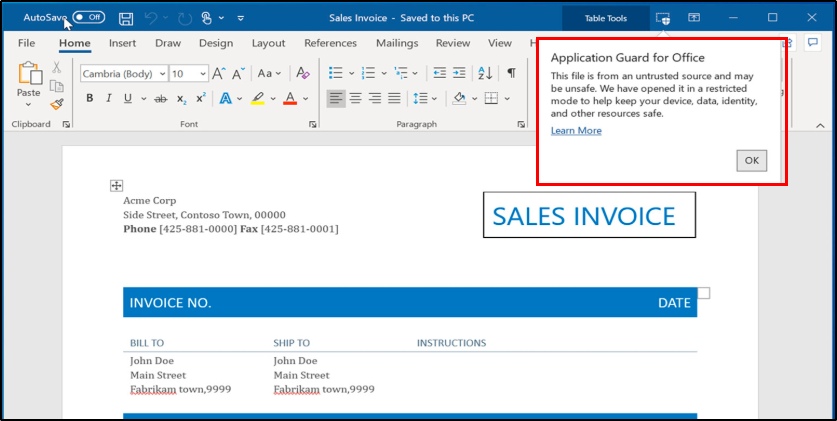837x421 pixels.
Task: Switch to the Review tab
Action: pyautogui.click(x=453, y=43)
